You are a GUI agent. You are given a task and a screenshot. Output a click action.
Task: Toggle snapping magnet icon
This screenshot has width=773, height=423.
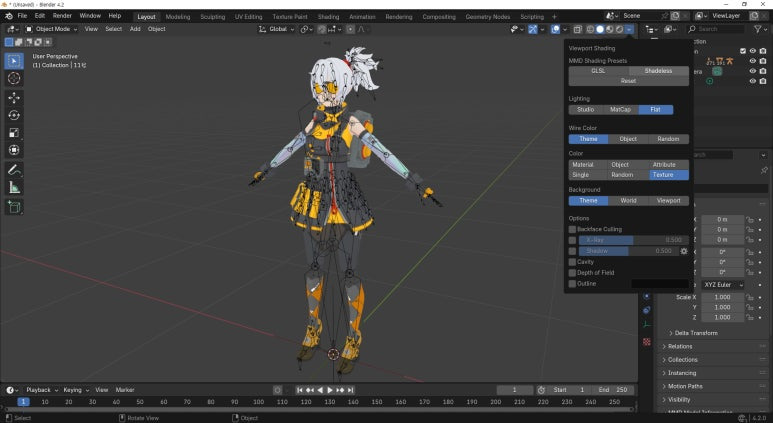point(322,30)
